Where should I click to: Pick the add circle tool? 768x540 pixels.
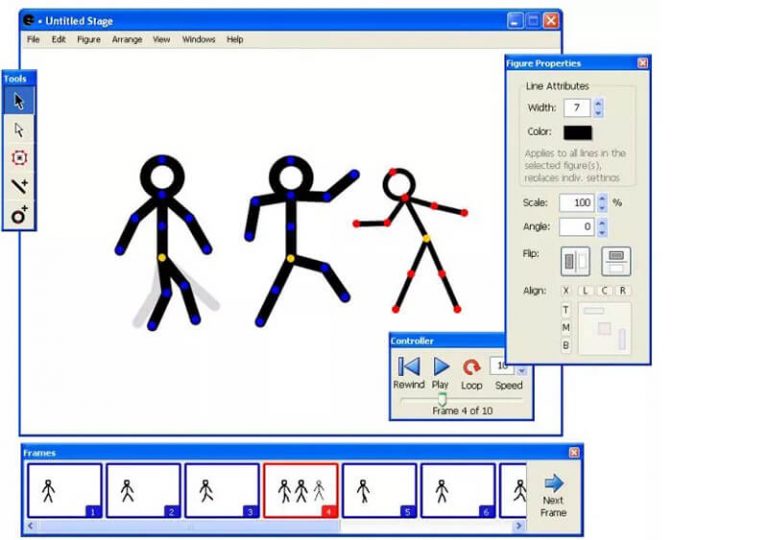tap(19, 214)
